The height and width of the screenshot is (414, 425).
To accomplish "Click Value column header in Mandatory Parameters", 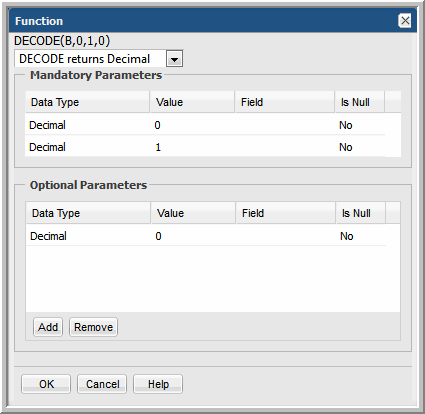I will click(192, 102).
